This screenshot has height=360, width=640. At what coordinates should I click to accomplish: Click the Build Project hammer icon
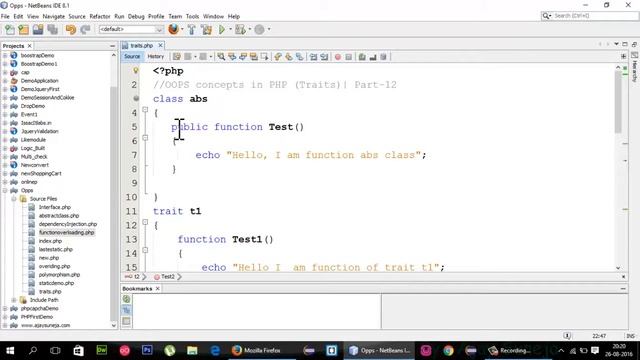tap(191, 29)
